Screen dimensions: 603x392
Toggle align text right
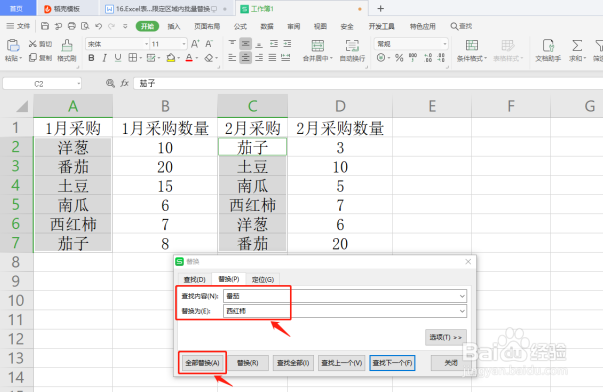tap(259, 58)
